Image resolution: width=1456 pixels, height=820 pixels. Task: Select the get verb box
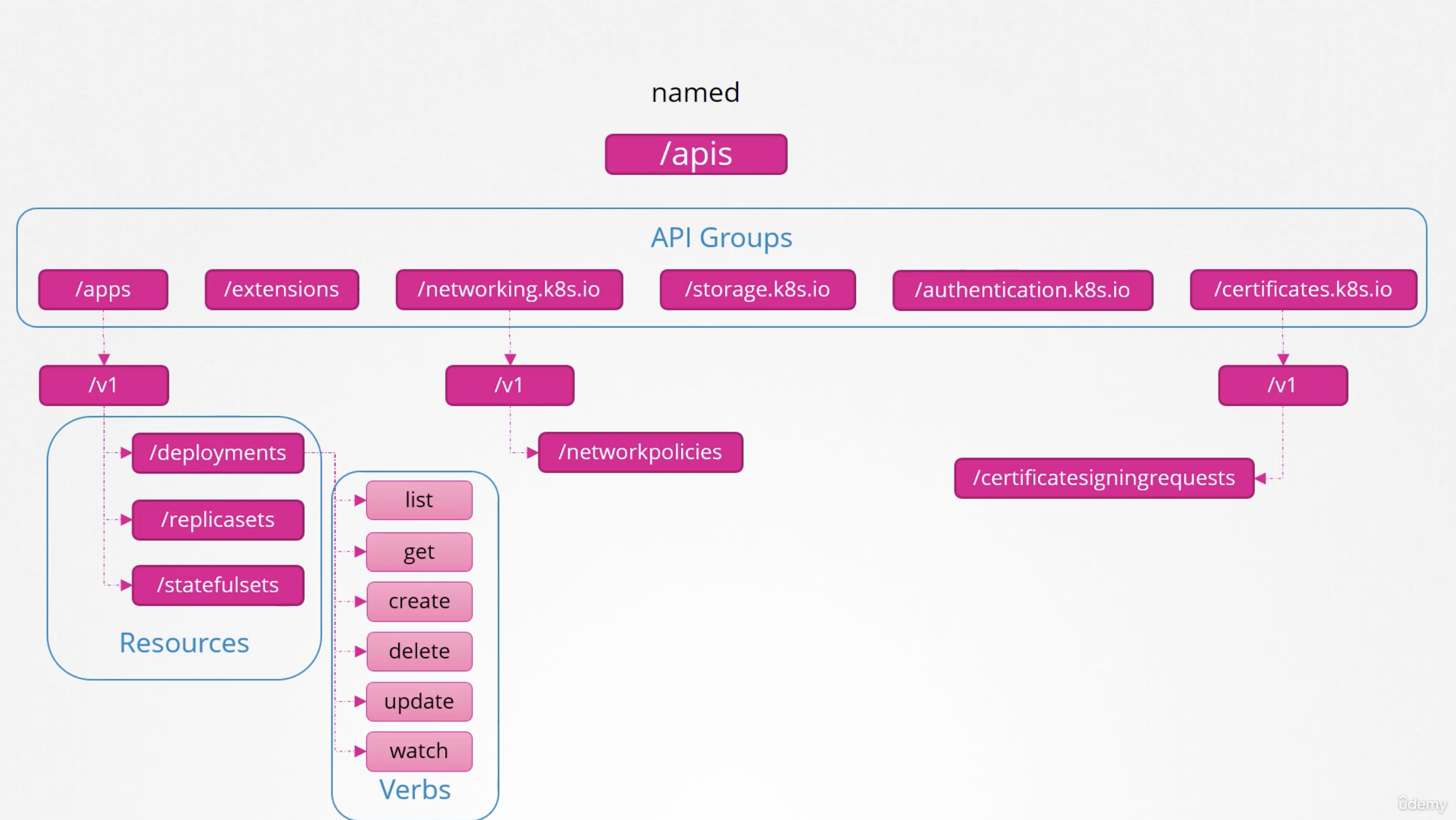pos(419,551)
